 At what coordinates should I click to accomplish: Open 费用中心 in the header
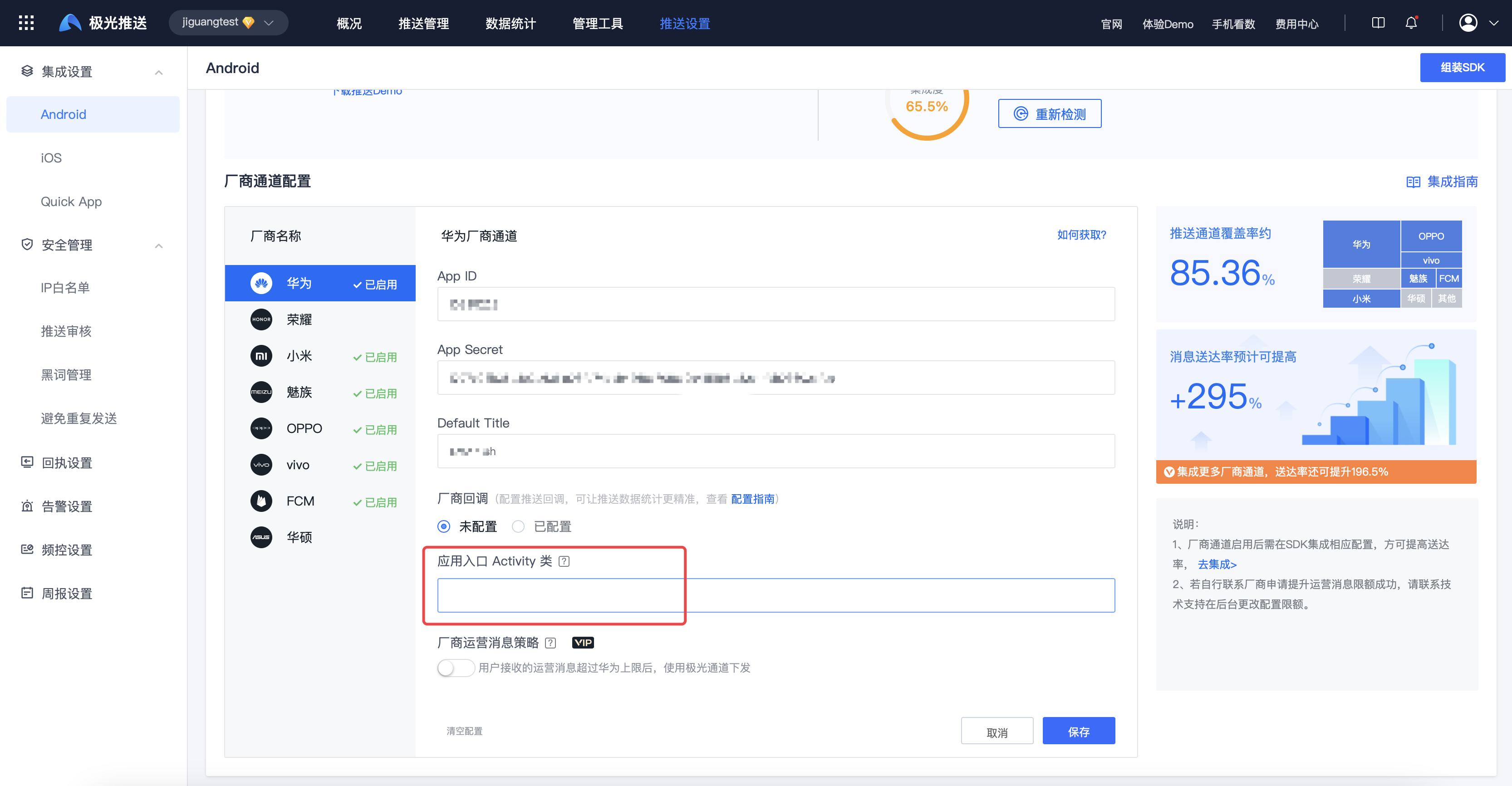1296,24
